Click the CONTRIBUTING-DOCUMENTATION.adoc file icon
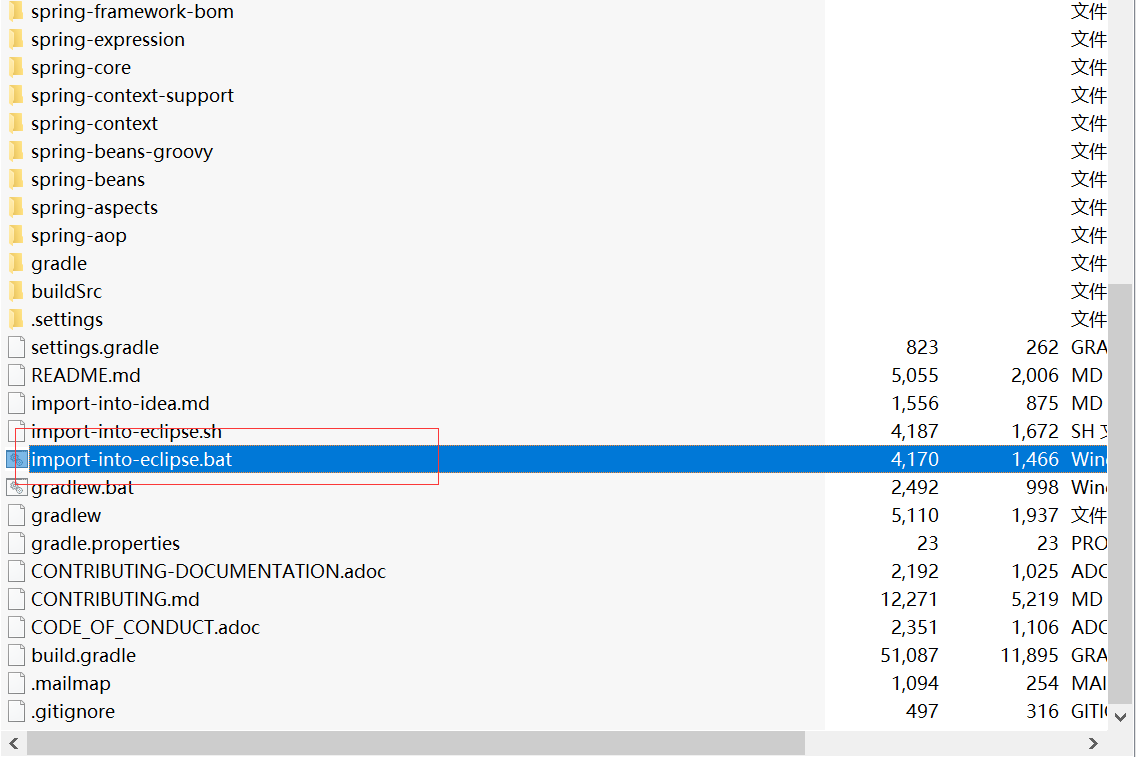1137x757 pixels. pos(16,572)
